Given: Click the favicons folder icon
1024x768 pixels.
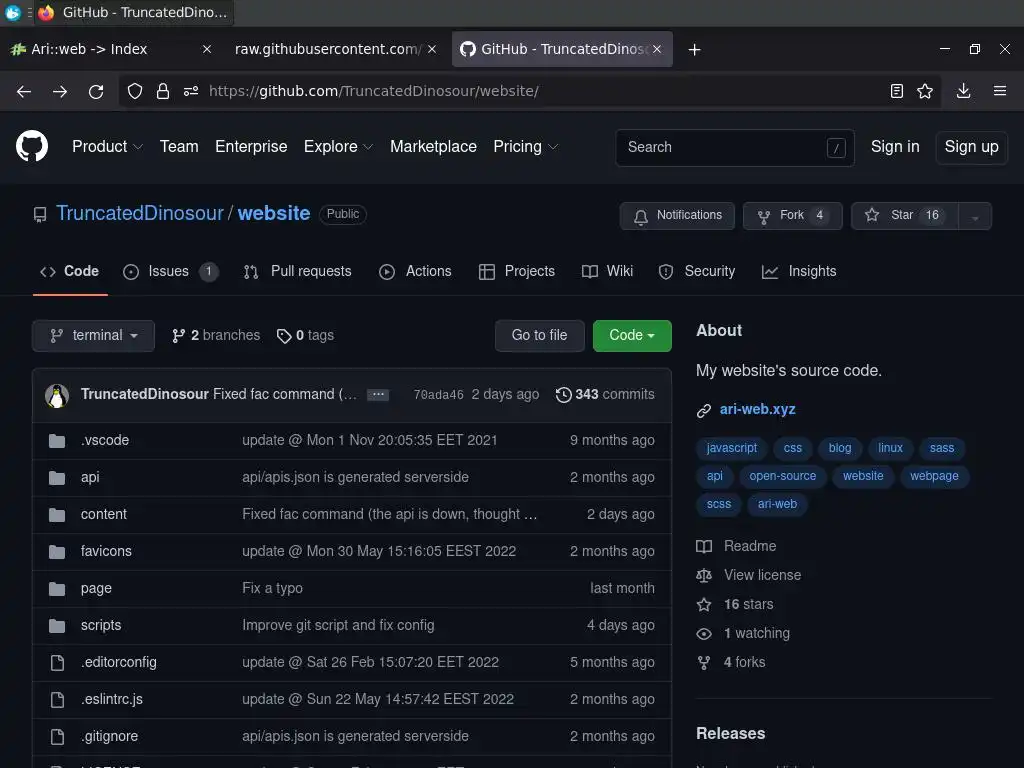Looking at the screenshot, I should (x=57, y=552).
